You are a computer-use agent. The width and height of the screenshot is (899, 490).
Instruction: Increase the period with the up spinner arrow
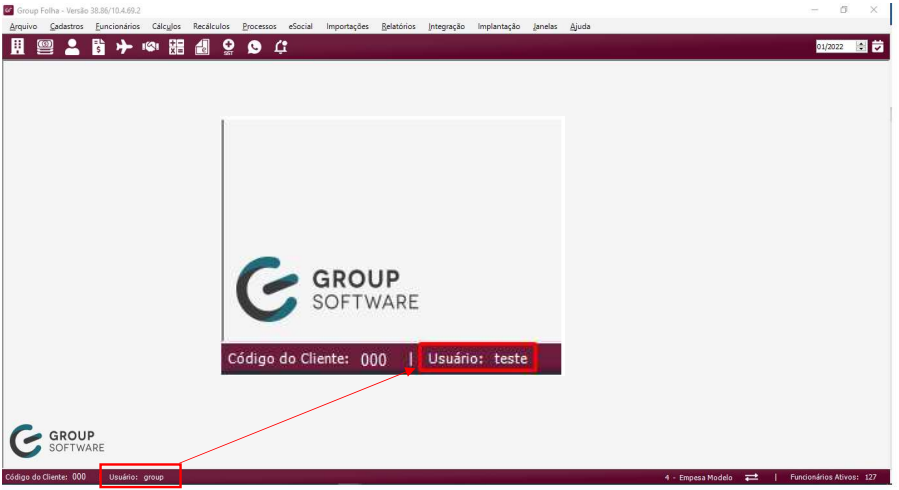861,44
